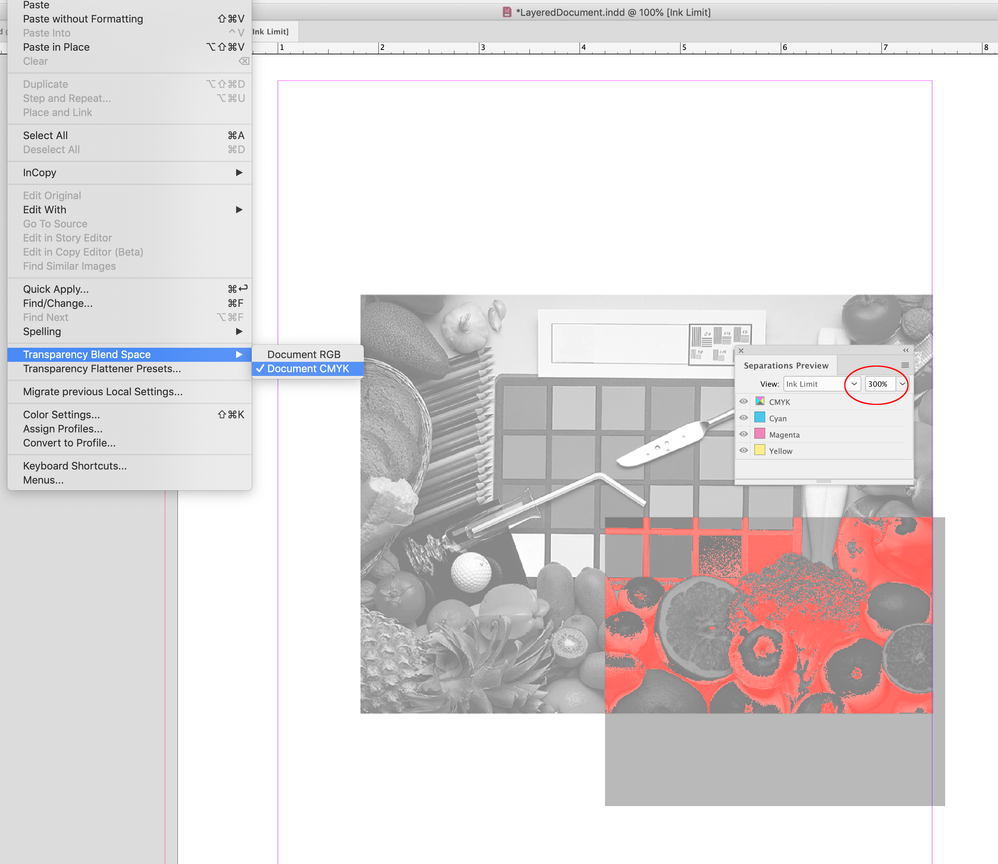Image resolution: width=998 pixels, height=864 pixels.
Task: Collapse the Separations Preview panel with double arrows
Action: click(906, 351)
